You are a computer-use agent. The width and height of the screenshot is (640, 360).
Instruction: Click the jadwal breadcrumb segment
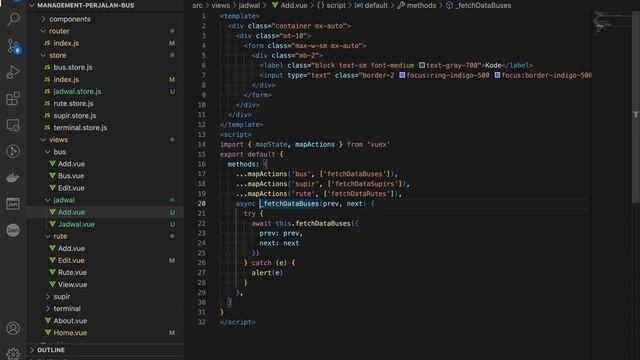point(249,5)
